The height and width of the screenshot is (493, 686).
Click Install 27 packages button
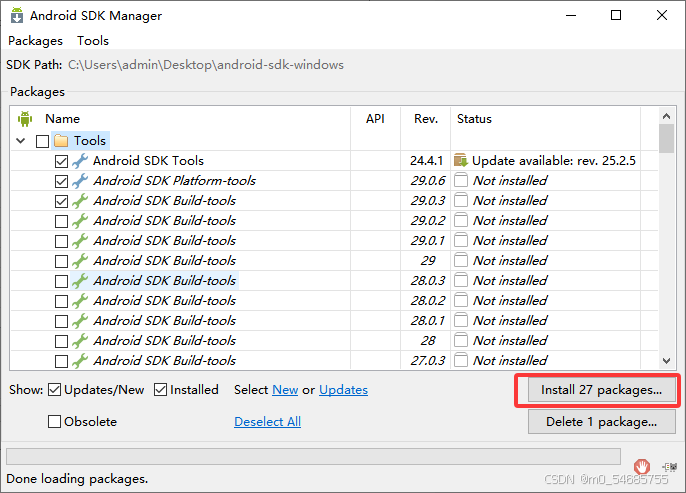point(602,390)
